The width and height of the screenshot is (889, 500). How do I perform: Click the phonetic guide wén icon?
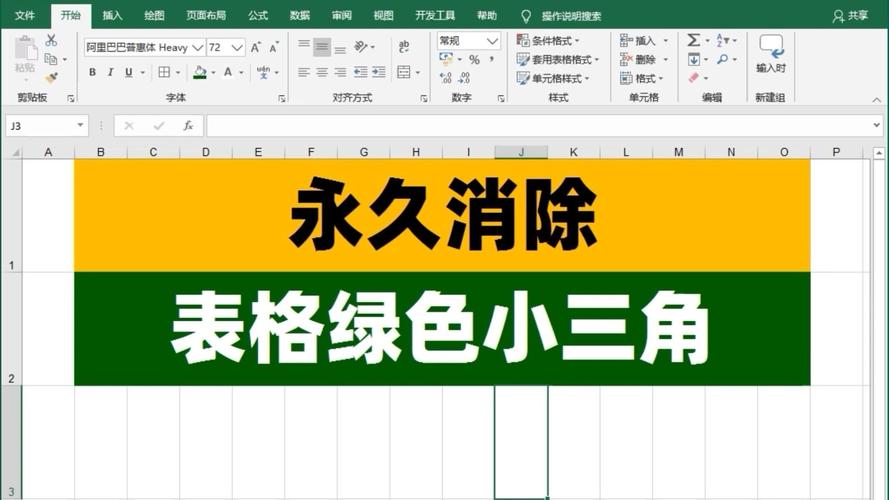pyautogui.click(x=264, y=72)
